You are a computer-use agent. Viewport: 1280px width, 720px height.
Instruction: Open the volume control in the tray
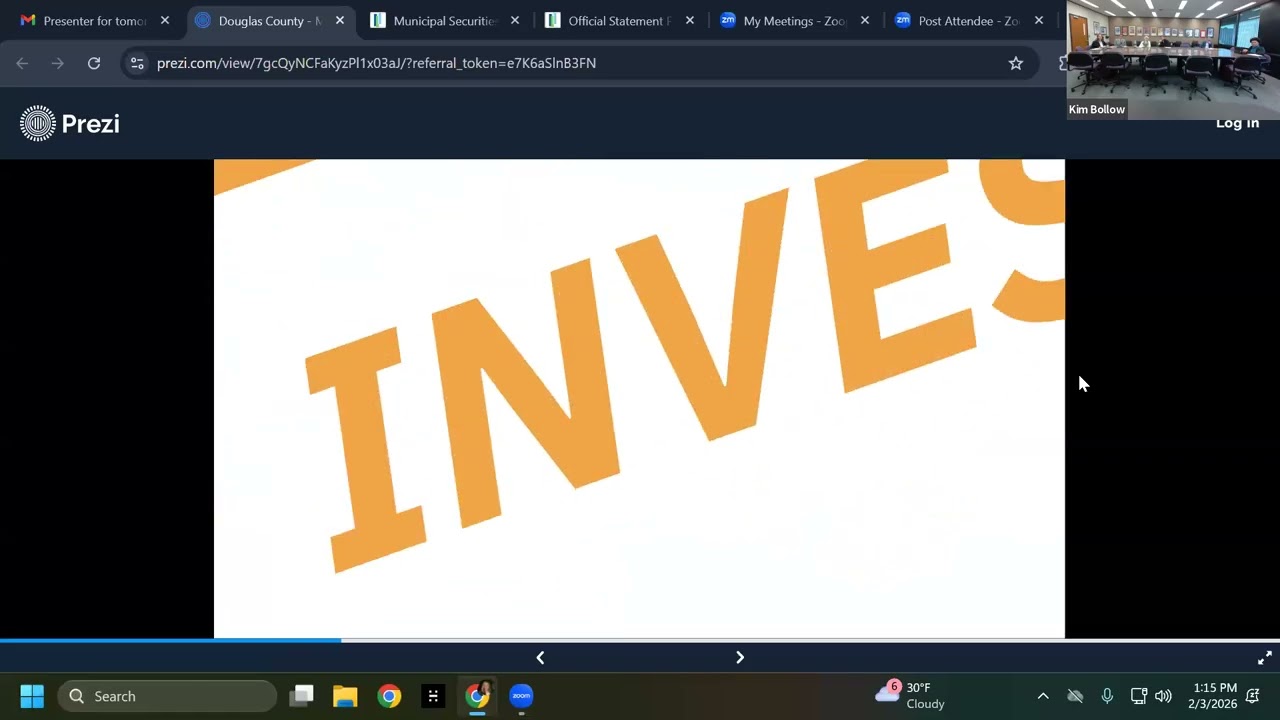(x=1163, y=696)
